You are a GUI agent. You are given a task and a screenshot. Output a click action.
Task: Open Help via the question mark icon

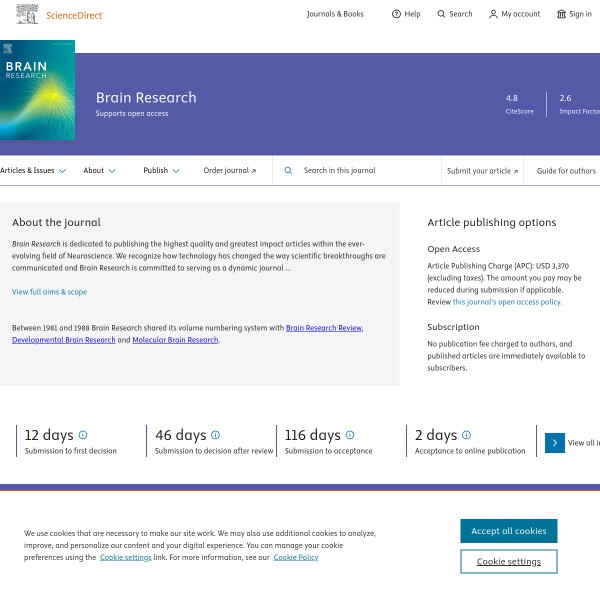click(396, 14)
